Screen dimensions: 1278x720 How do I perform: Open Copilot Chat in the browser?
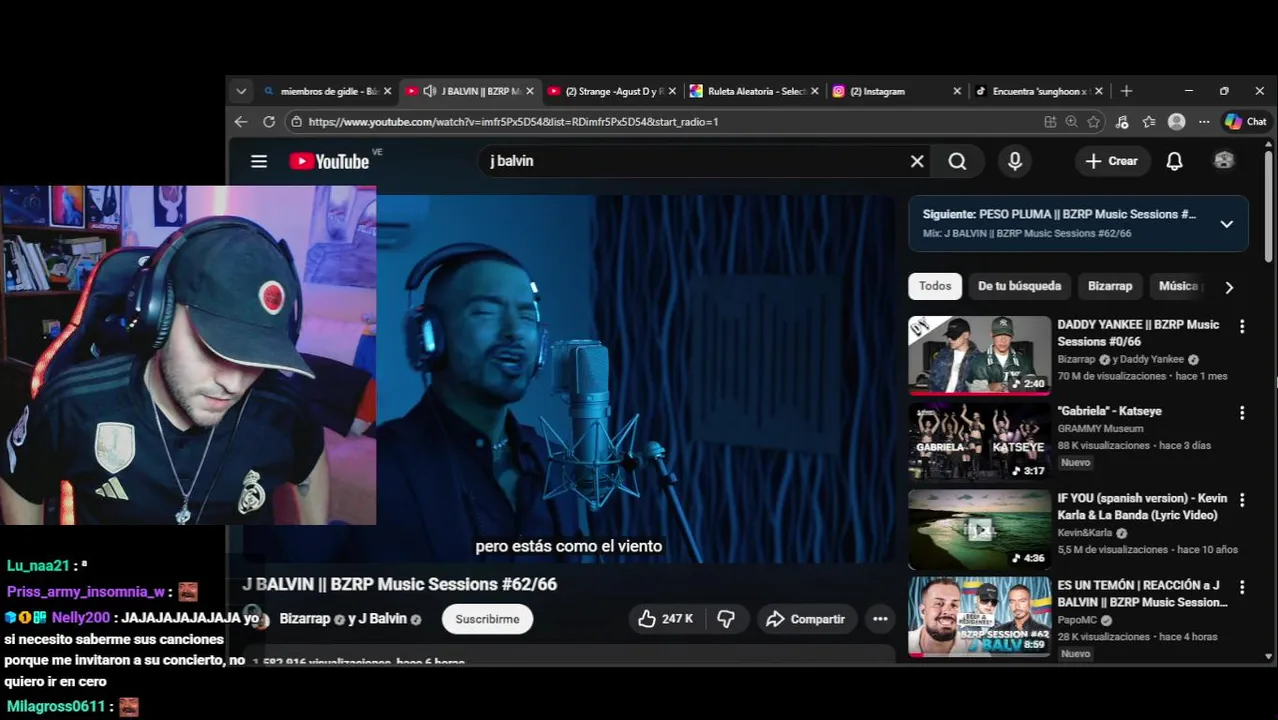(x=1245, y=122)
